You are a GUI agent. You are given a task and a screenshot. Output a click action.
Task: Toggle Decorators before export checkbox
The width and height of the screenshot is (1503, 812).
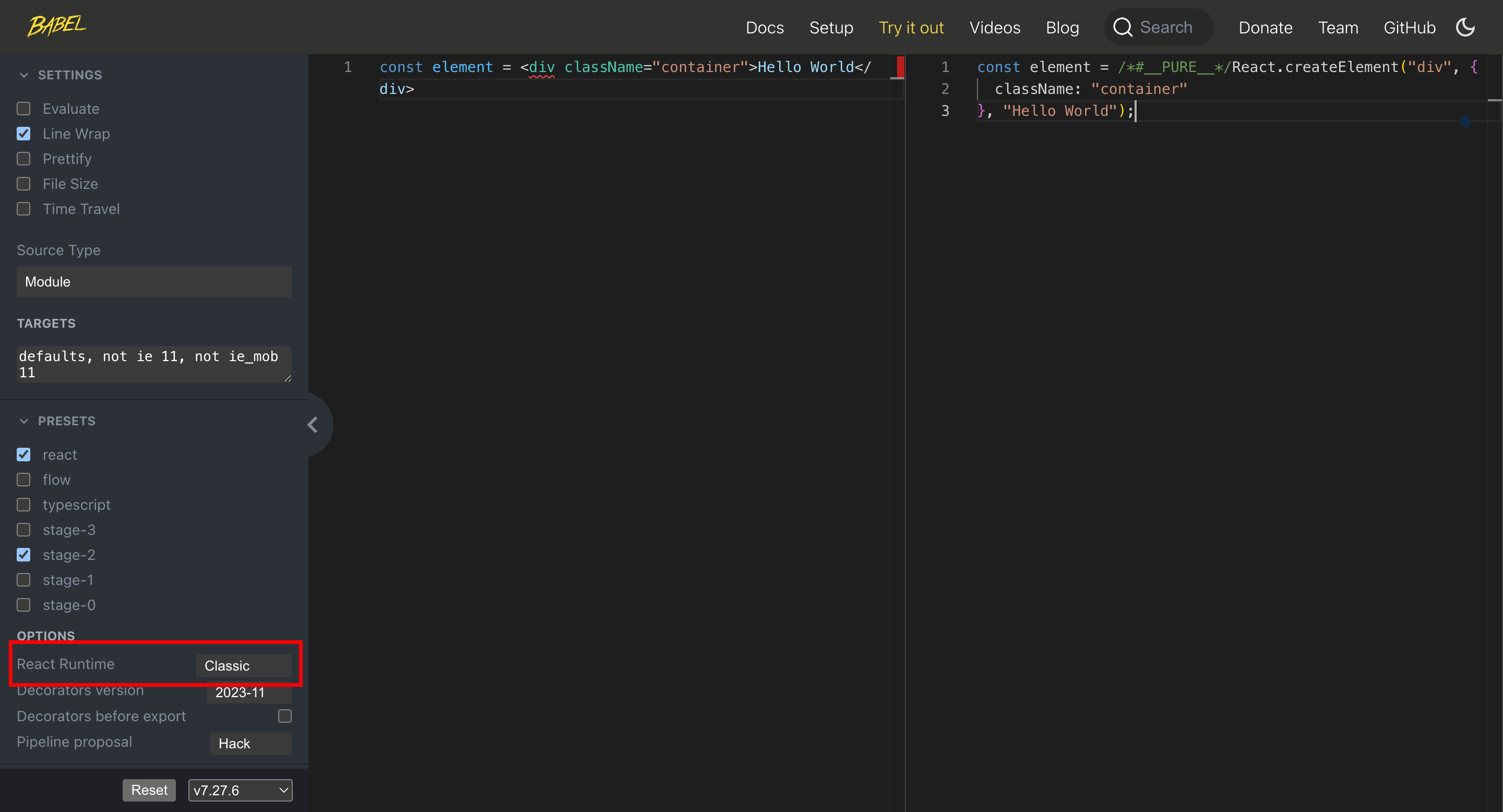(285, 716)
